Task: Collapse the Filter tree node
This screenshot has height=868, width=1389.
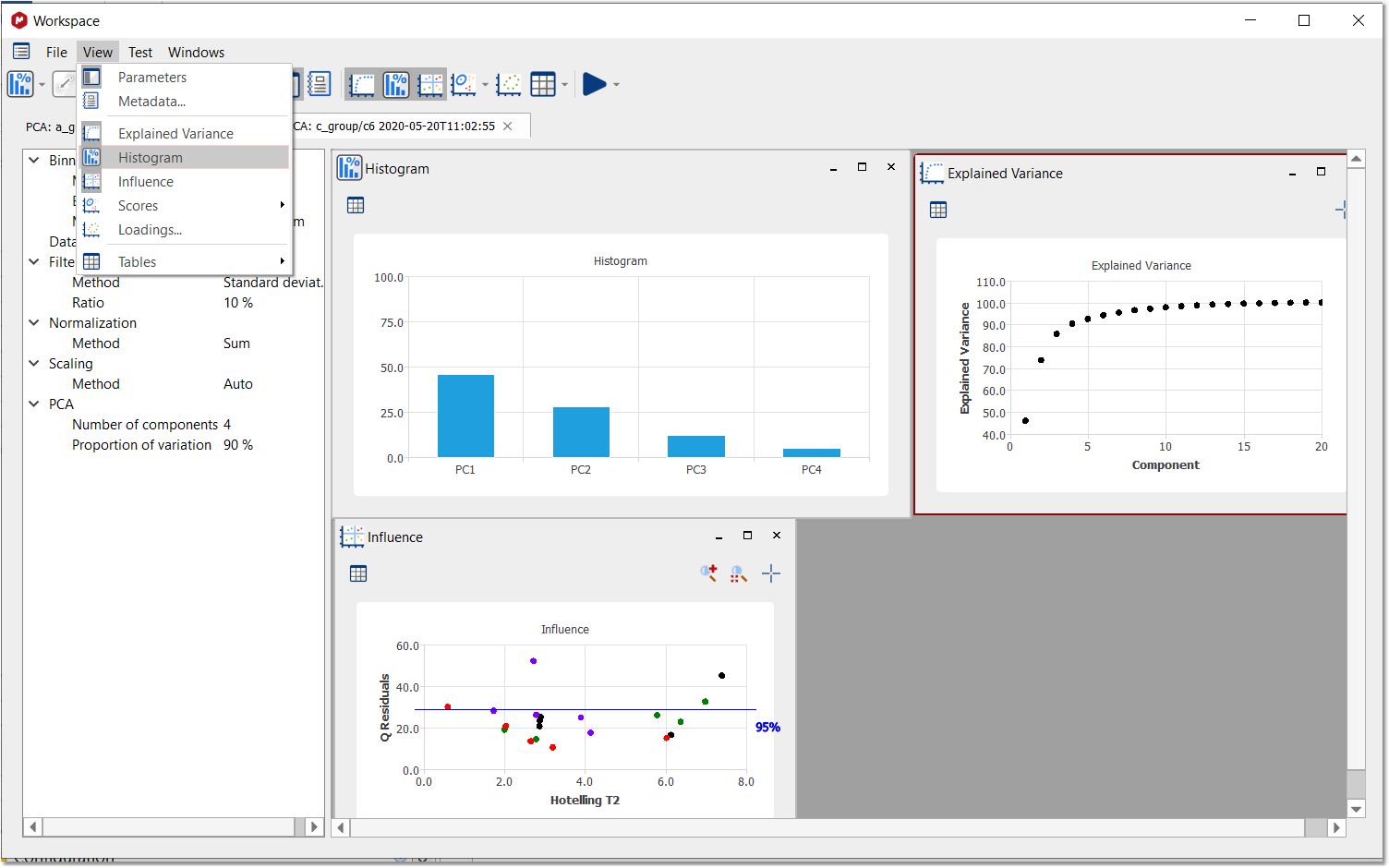Action: (x=34, y=261)
